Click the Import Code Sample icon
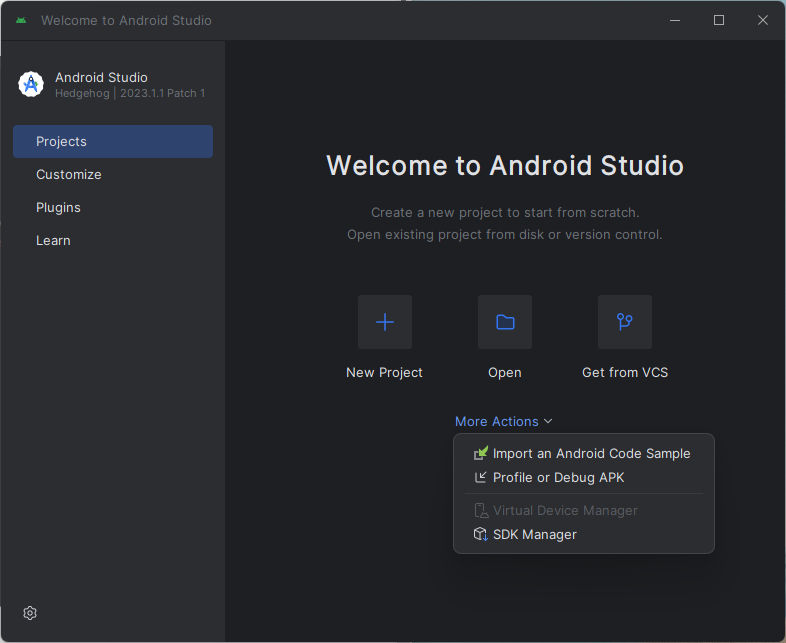This screenshot has width=786, height=643. tap(480, 453)
